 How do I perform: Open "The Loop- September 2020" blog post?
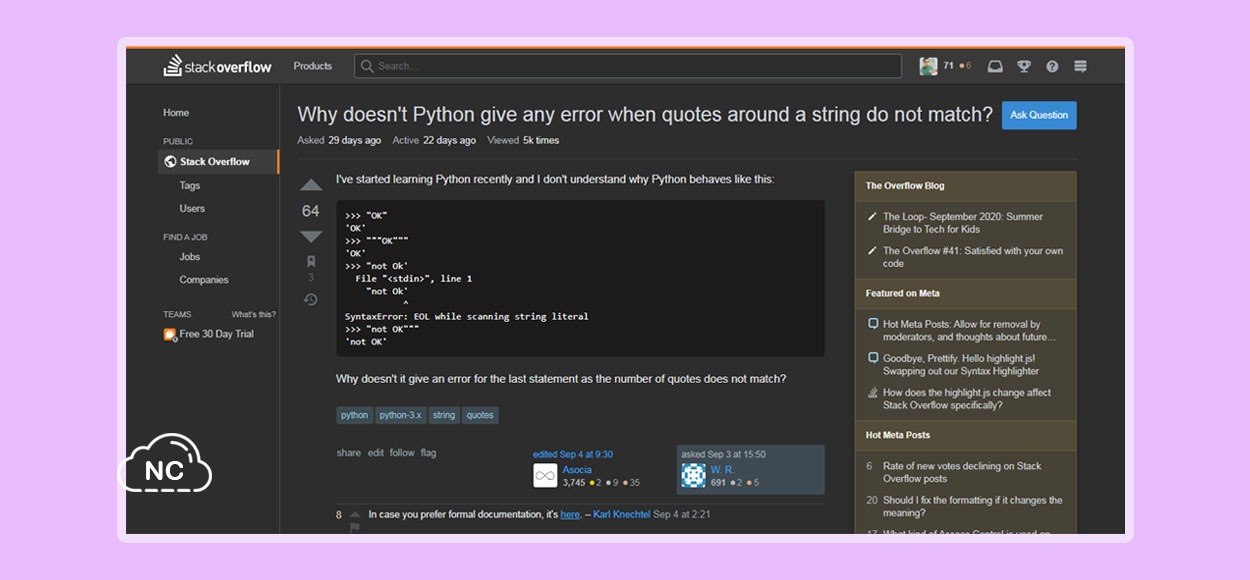tap(963, 223)
